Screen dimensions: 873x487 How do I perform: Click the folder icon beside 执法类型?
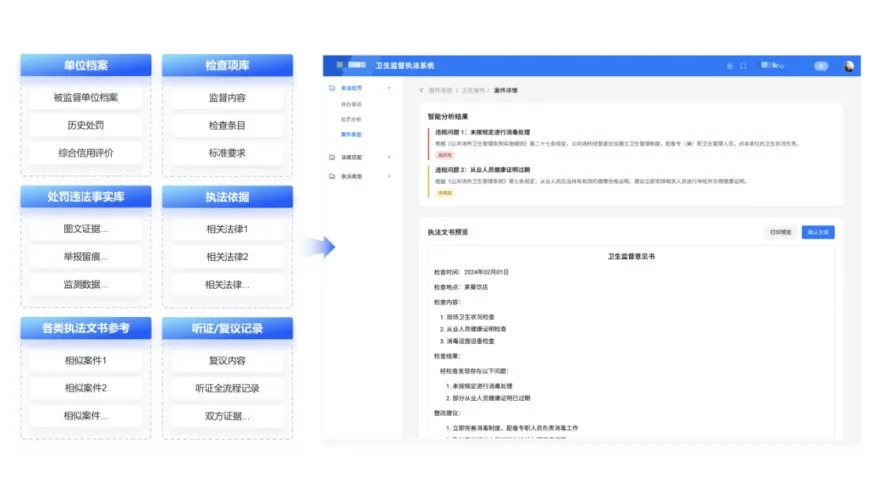tap(332, 176)
